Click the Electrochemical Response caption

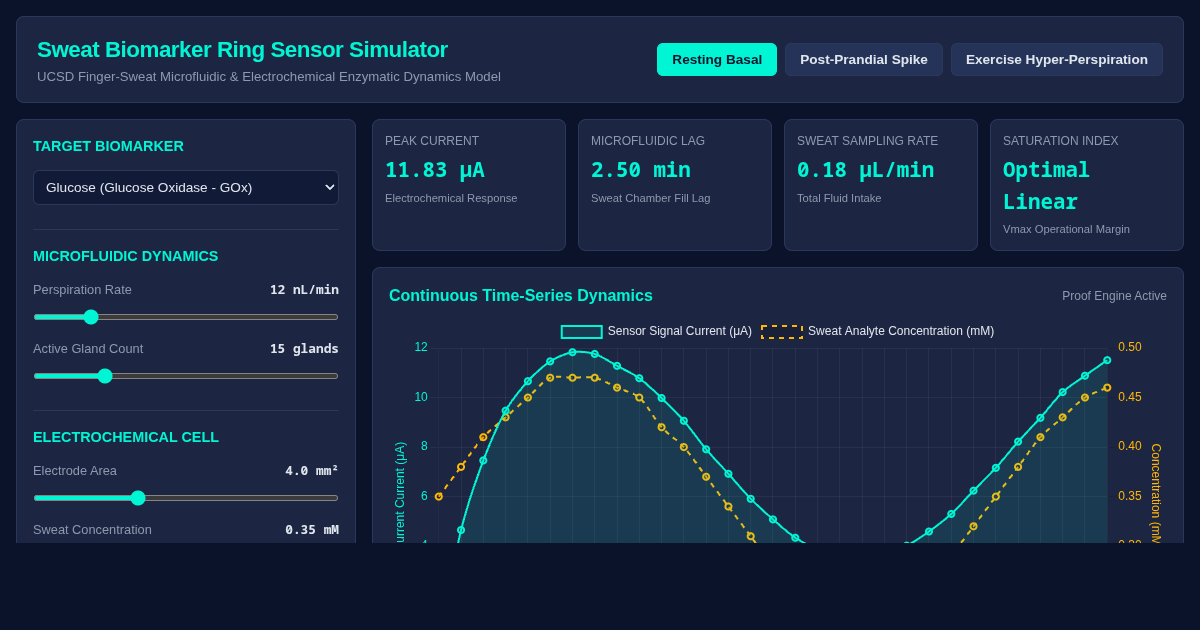coord(451,198)
